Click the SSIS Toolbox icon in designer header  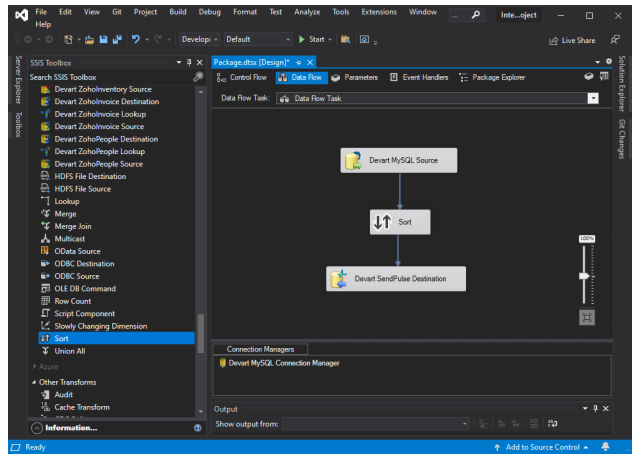588,76
